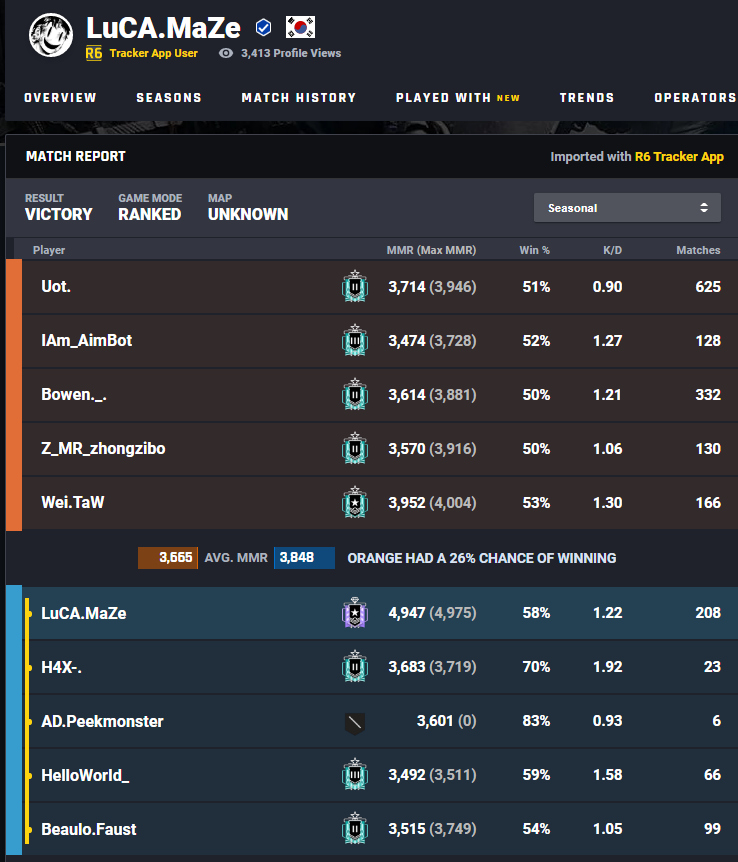Click Uot.'s matches count 625
738x862 pixels.
[x=708, y=286]
